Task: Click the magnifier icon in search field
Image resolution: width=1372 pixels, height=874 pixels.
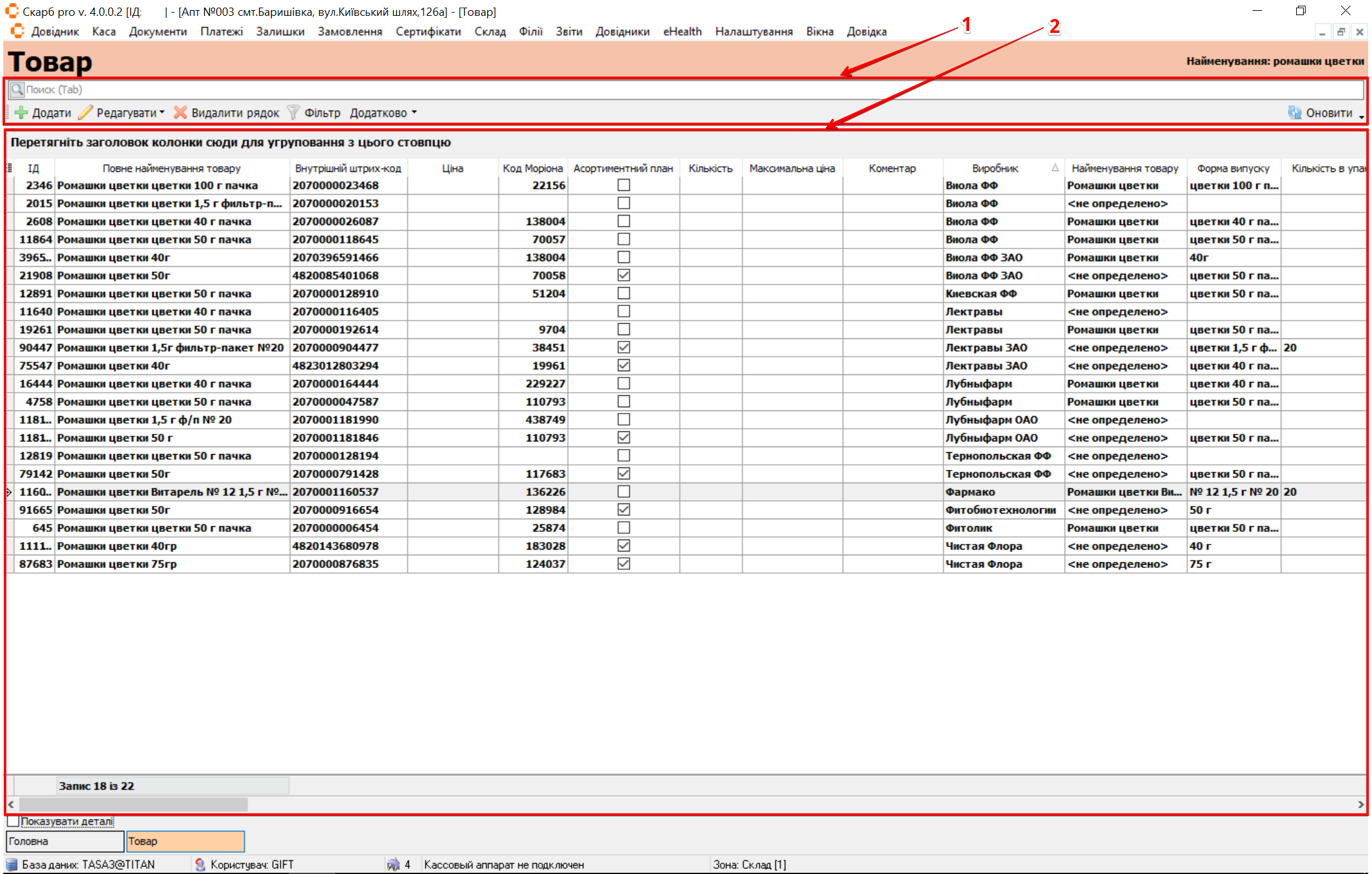Action: point(17,90)
